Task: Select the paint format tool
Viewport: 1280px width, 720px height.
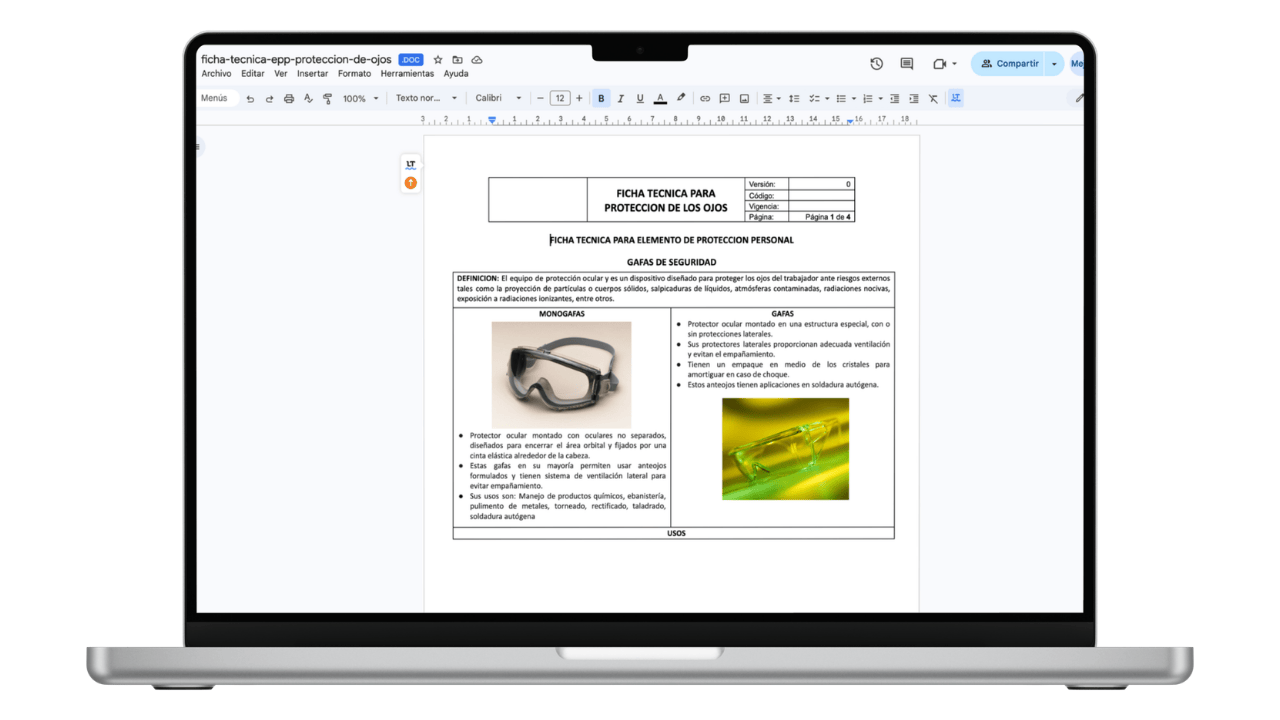Action: tap(327, 98)
